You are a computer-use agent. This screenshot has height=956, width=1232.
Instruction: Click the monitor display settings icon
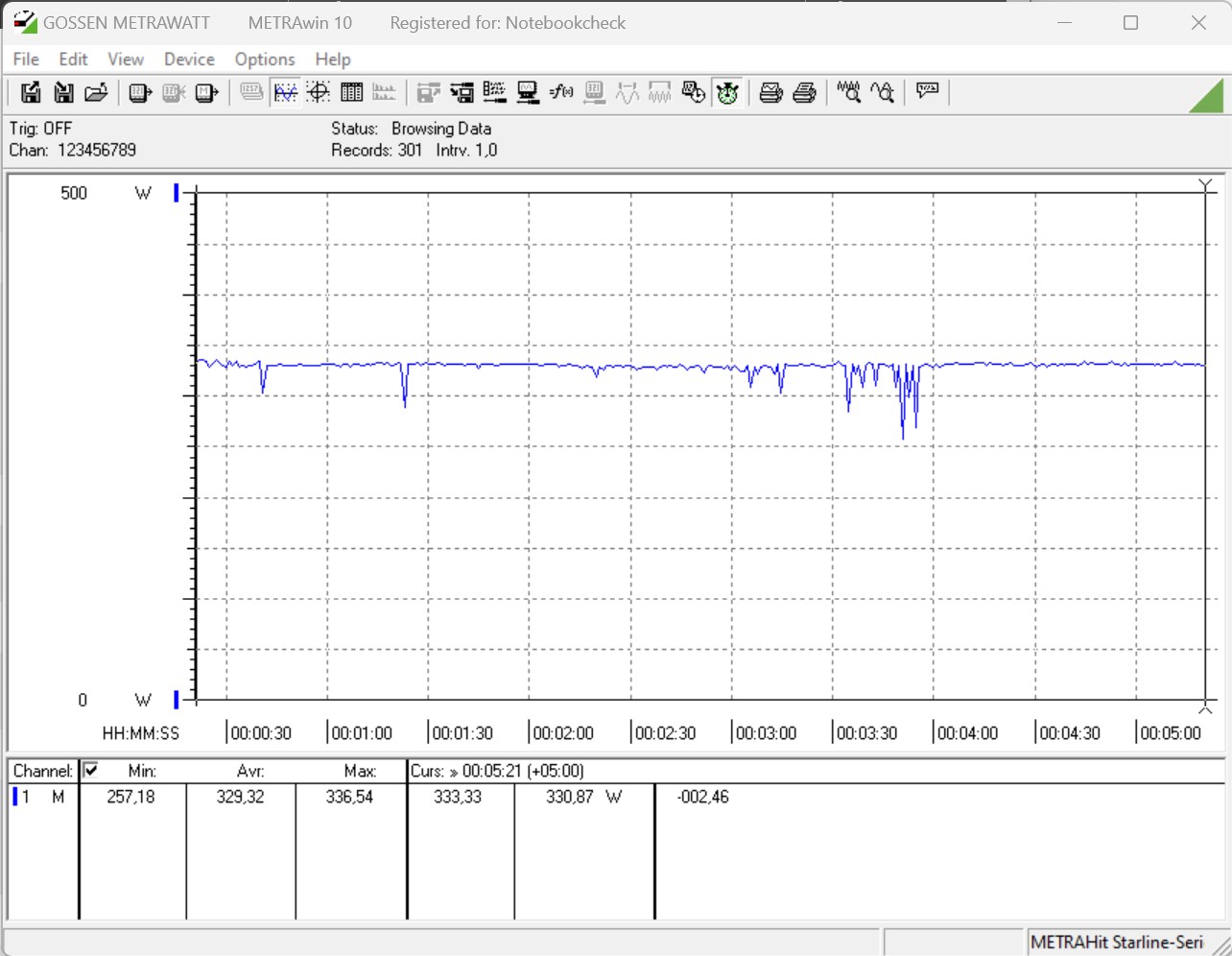tap(528, 92)
